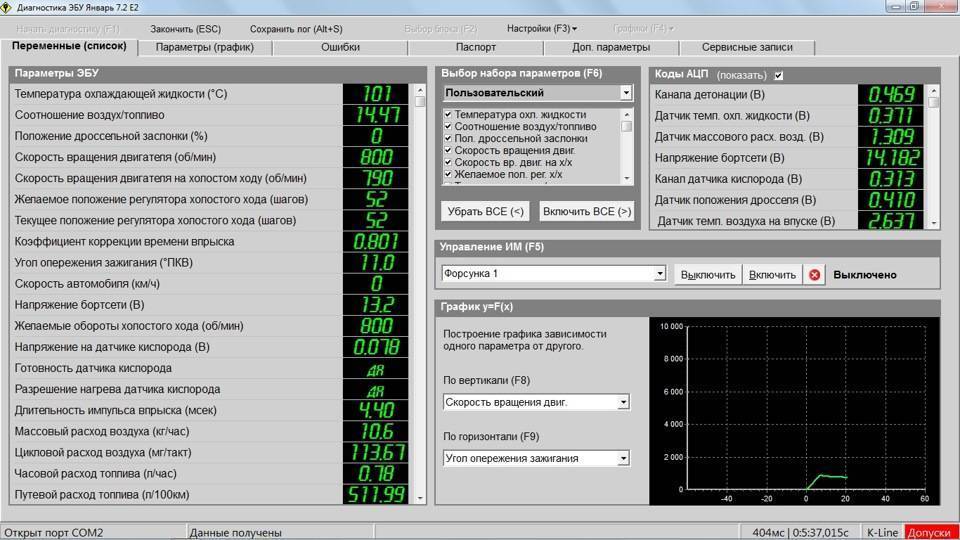
Task: Select Температура охлаждающей жидкости (°C) row
Action: [x=211, y=94]
